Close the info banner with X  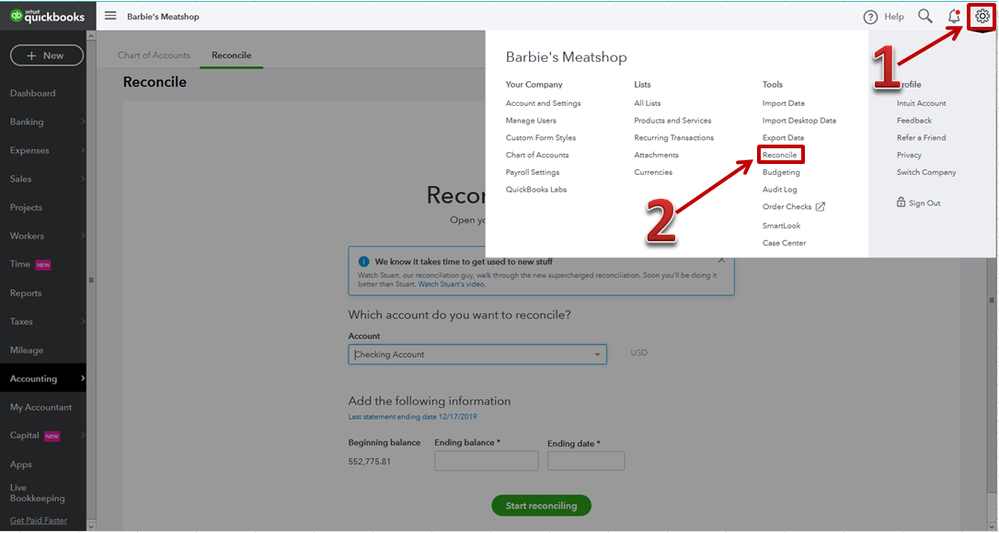click(x=721, y=260)
